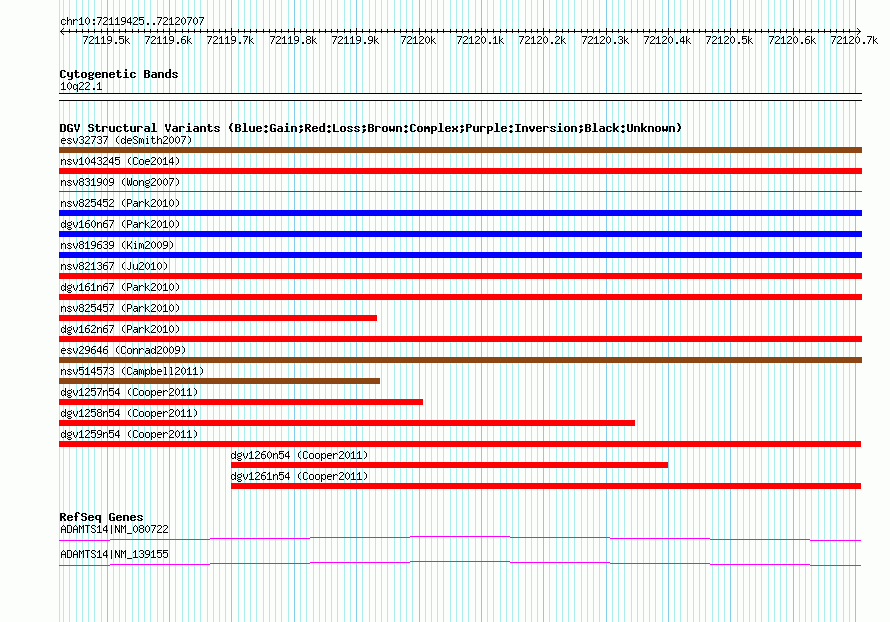Click the short red nsv825457 bar
Image resolution: width=890 pixels, height=622 pixels.
[218, 318]
